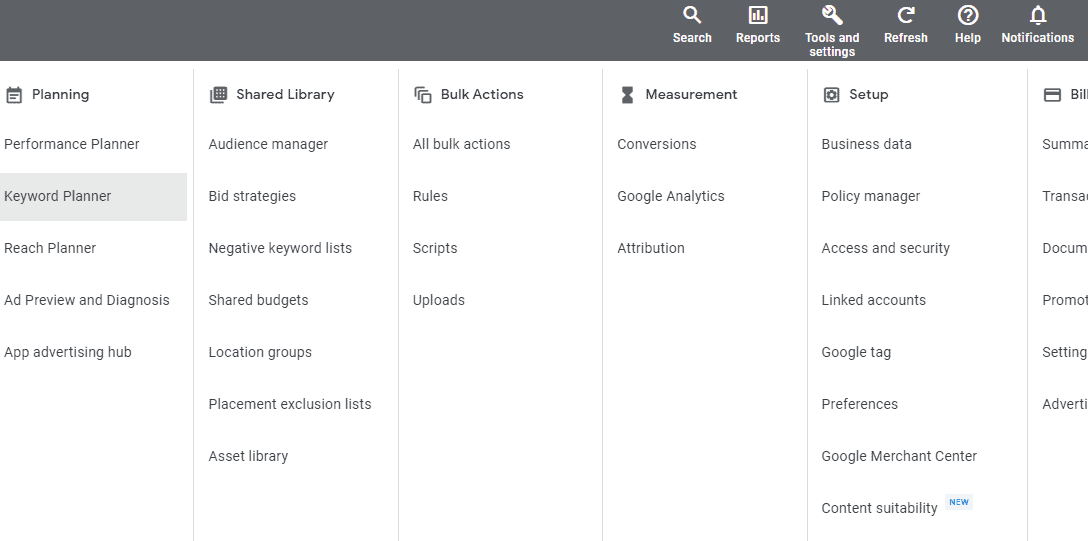Image resolution: width=1088 pixels, height=541 pixels.
Task: Open the Notifications bell icon
Action: [x=1037, y=15]
